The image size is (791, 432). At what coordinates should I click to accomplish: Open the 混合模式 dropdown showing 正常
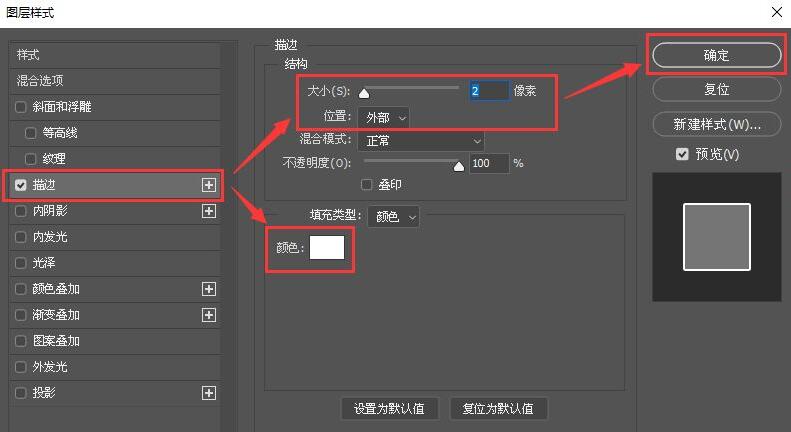421,141
